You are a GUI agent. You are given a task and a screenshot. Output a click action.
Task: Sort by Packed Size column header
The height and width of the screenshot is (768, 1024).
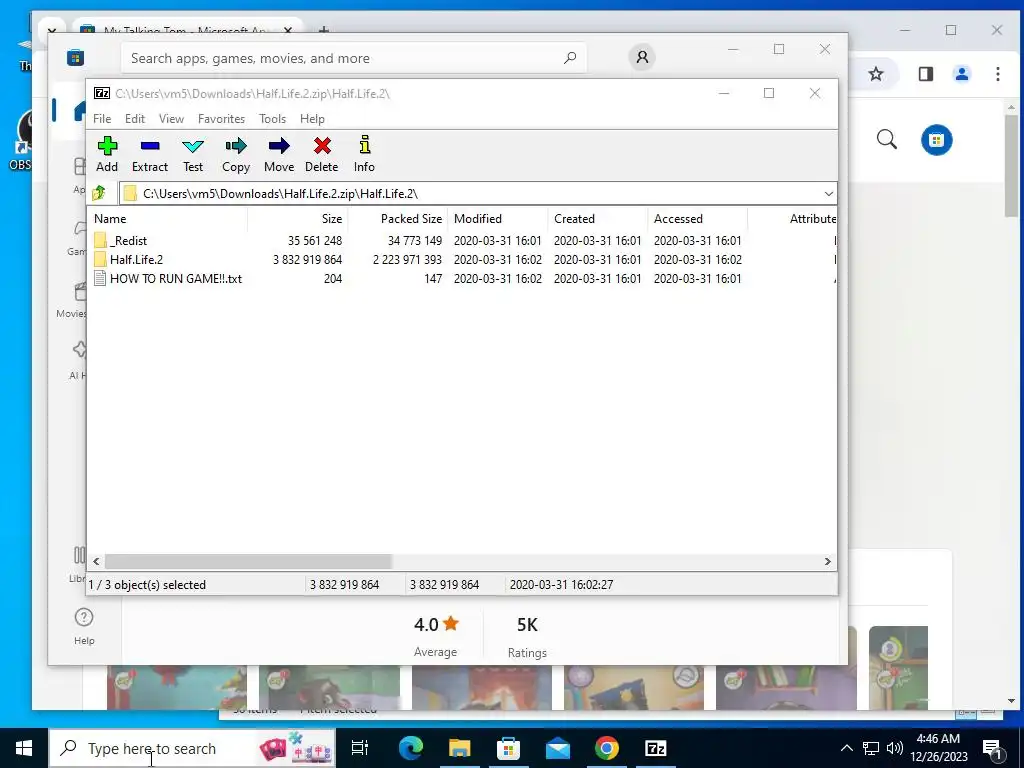tap(397, 219)
